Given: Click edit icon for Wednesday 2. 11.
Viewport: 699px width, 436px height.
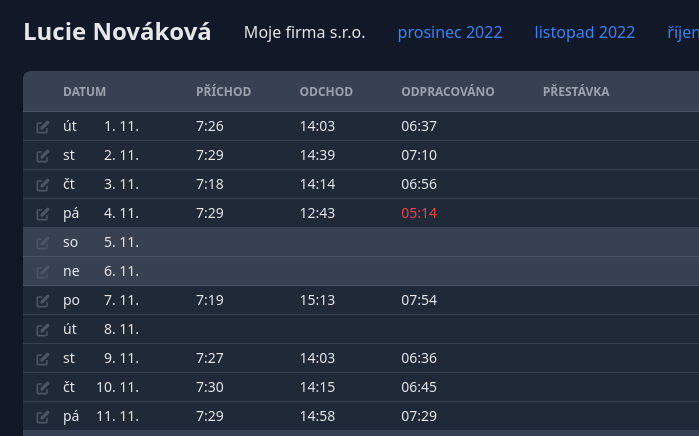Looking at the screenshot, I should 42,156.
